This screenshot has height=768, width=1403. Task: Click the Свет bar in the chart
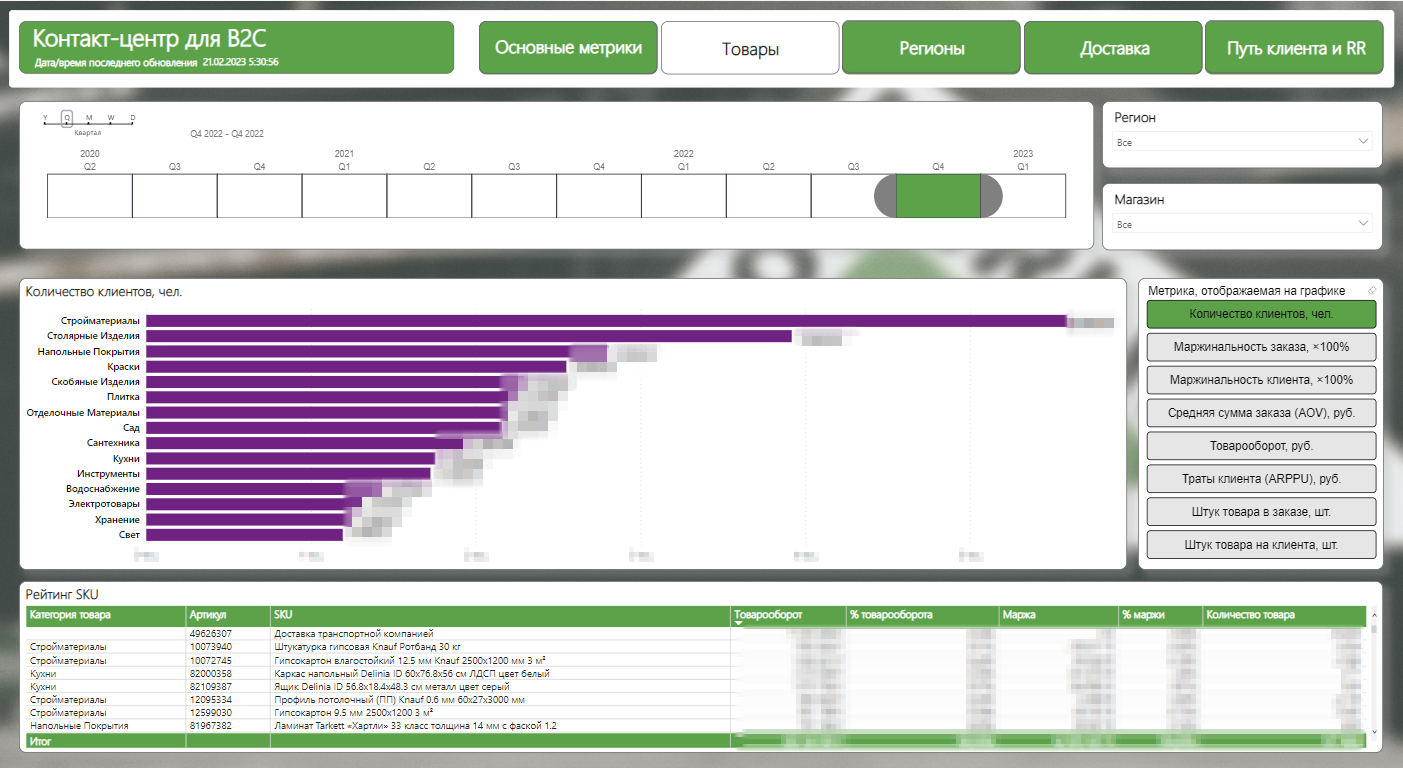pos(244,535)
